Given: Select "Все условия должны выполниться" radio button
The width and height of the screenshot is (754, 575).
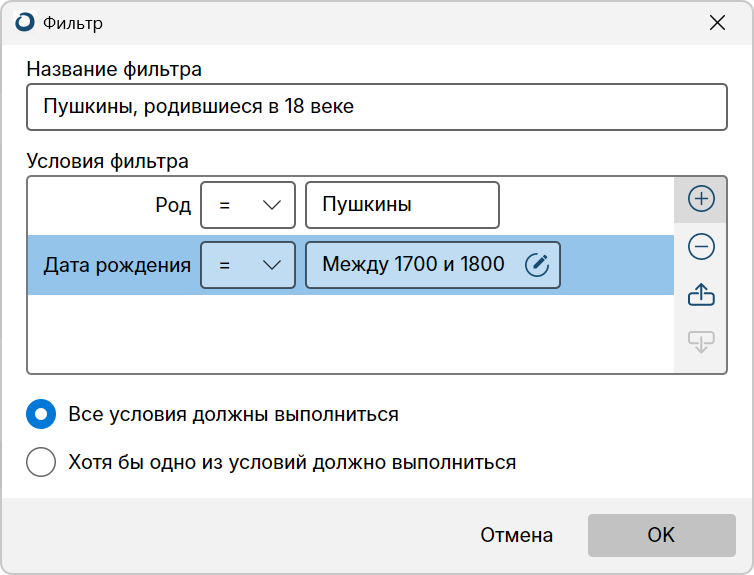Looking at the screenshot, I should click(41, 414).
